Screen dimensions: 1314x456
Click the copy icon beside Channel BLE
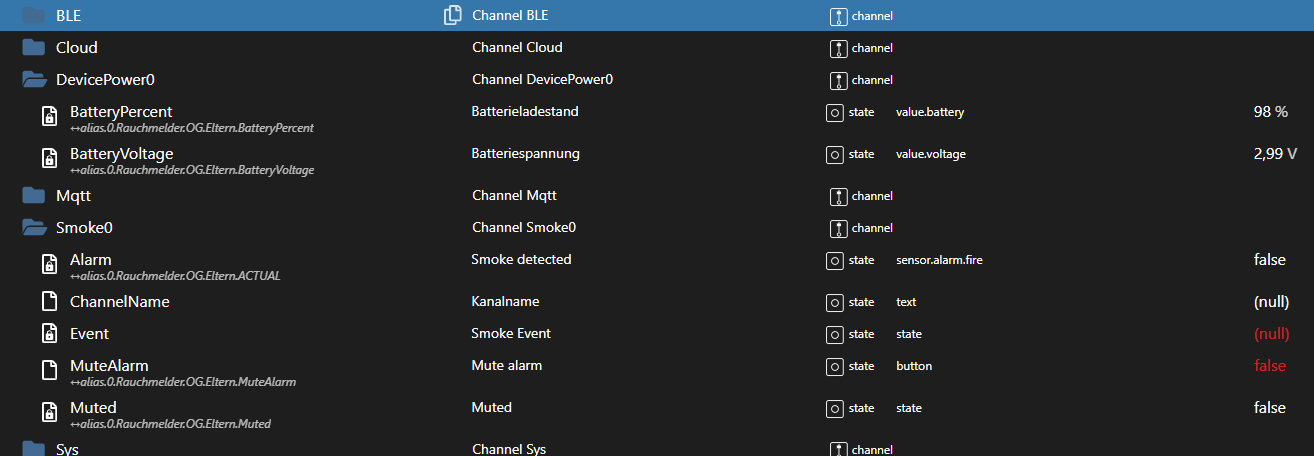453,15
